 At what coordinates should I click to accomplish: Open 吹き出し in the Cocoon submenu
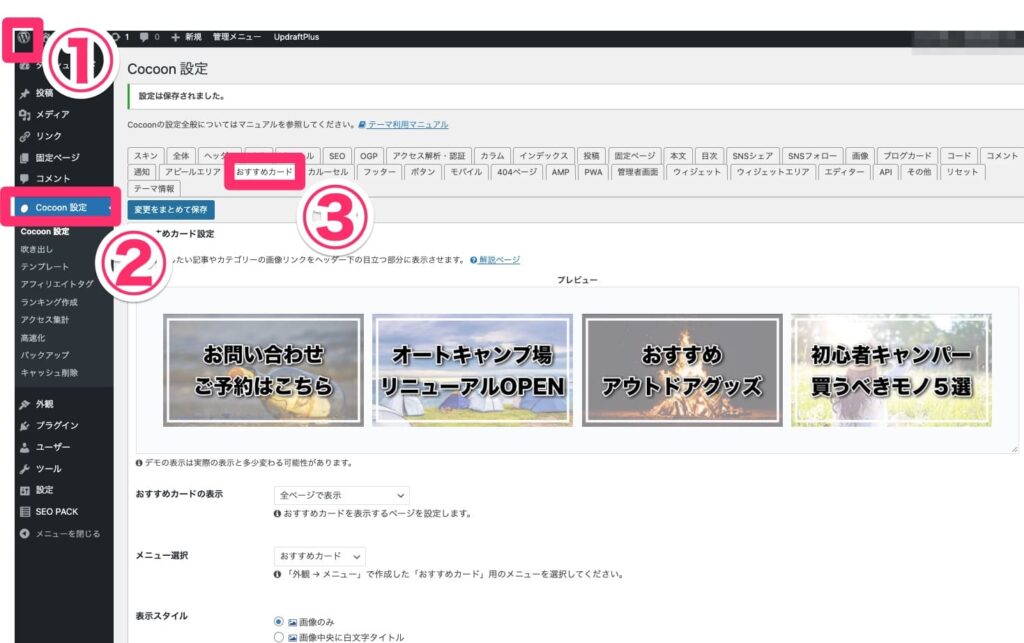(x=37, y=249)
